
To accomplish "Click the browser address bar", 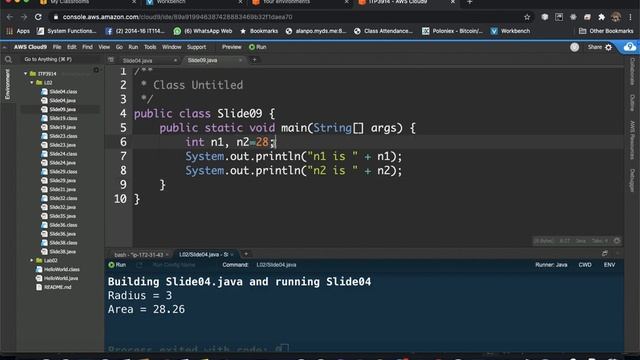I will (x=287, y=17).
